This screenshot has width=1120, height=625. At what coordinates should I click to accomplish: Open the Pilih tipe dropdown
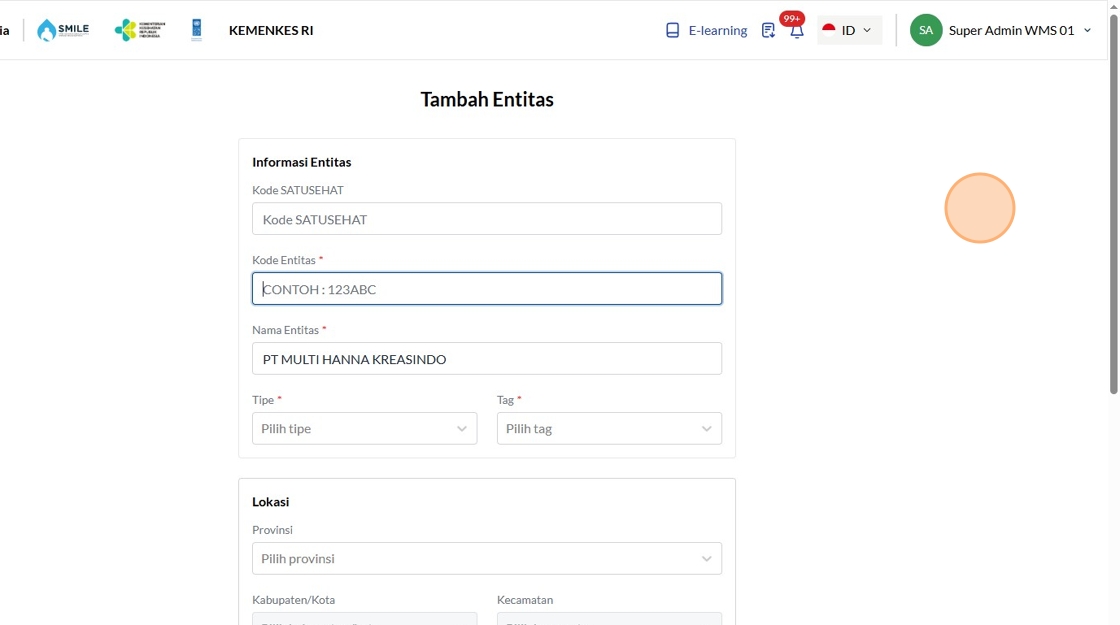(x=364, y=428)
